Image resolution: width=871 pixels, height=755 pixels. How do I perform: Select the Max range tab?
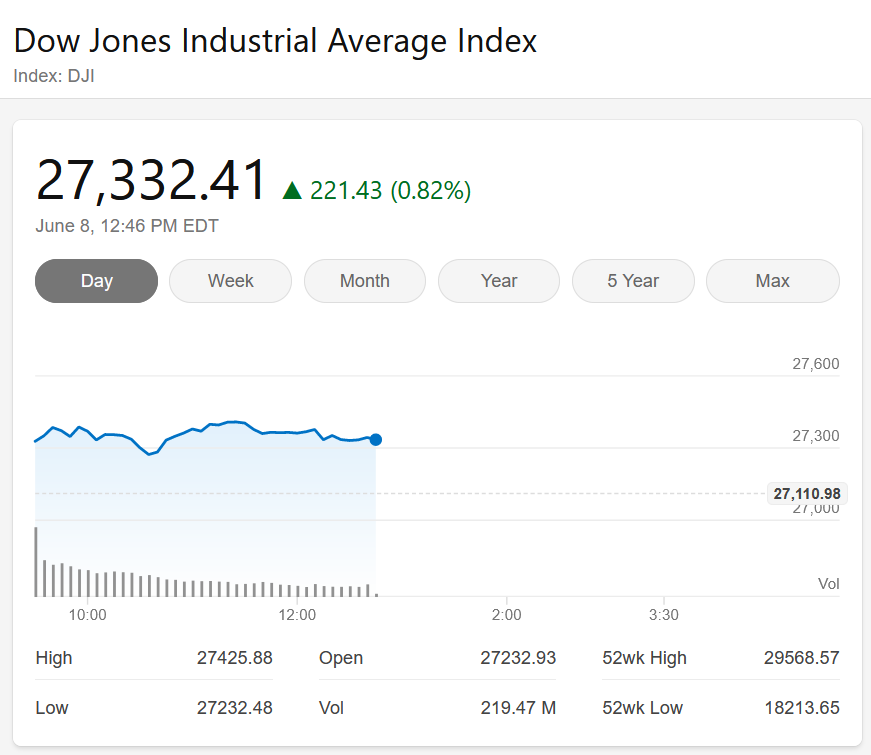(773, 281)
